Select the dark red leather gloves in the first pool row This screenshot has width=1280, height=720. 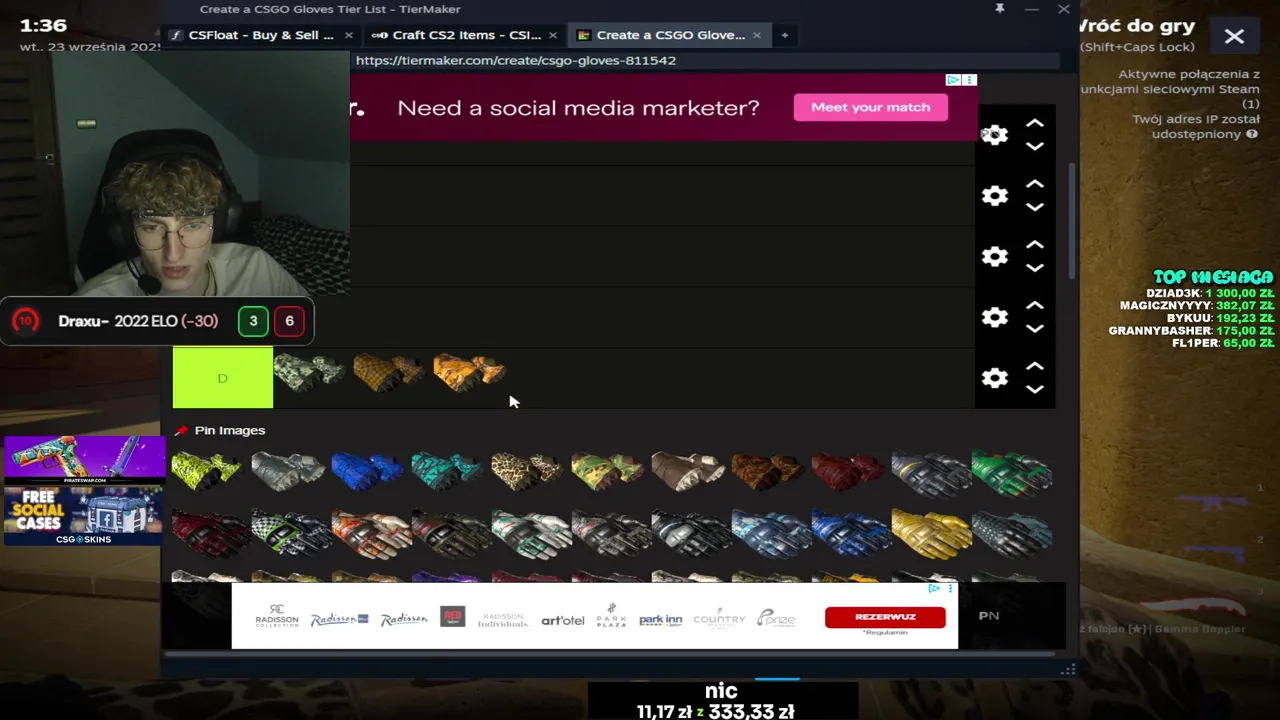(x=848, y=470)
